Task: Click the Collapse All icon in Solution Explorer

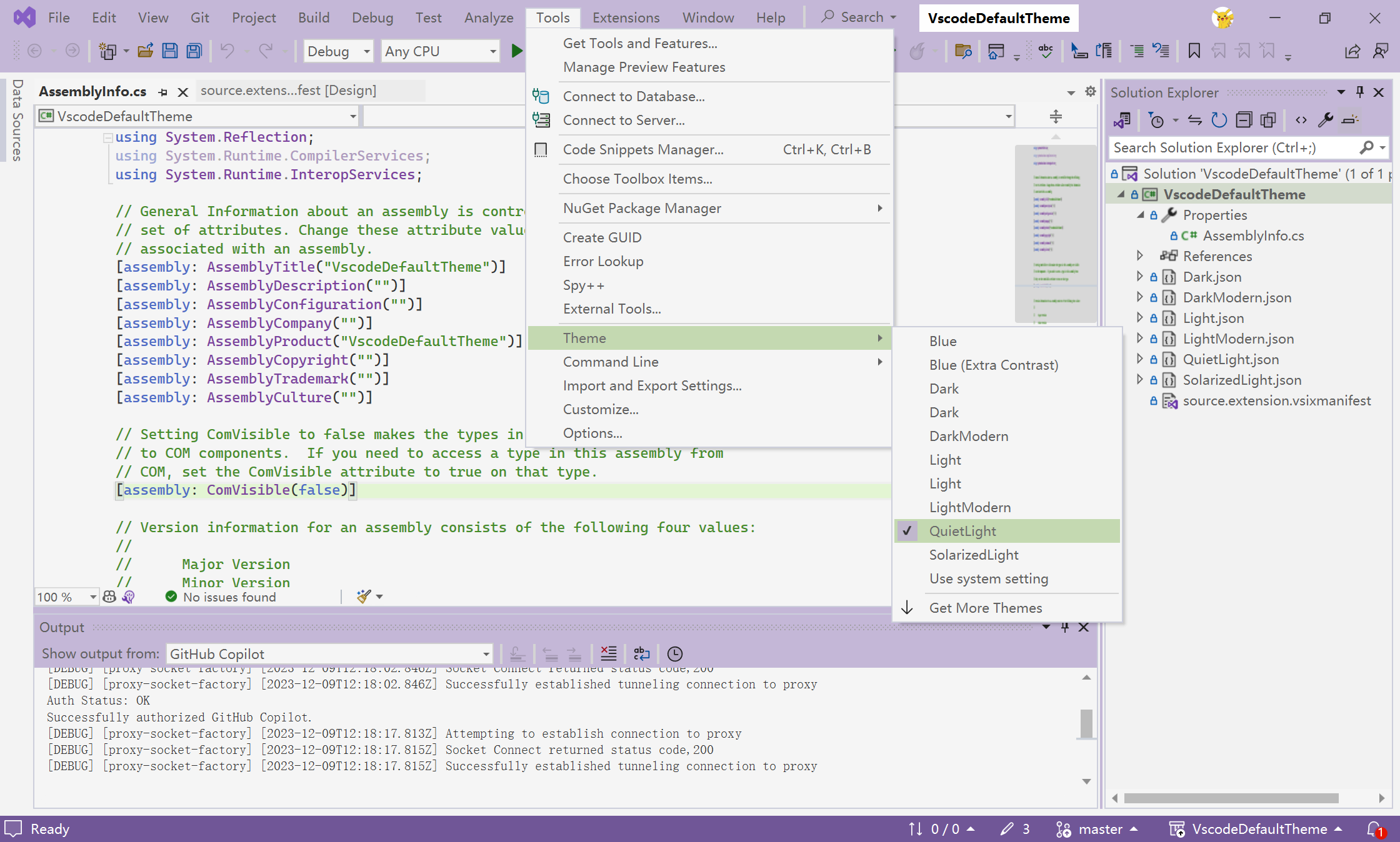Action: click(x=1244, y=120)
